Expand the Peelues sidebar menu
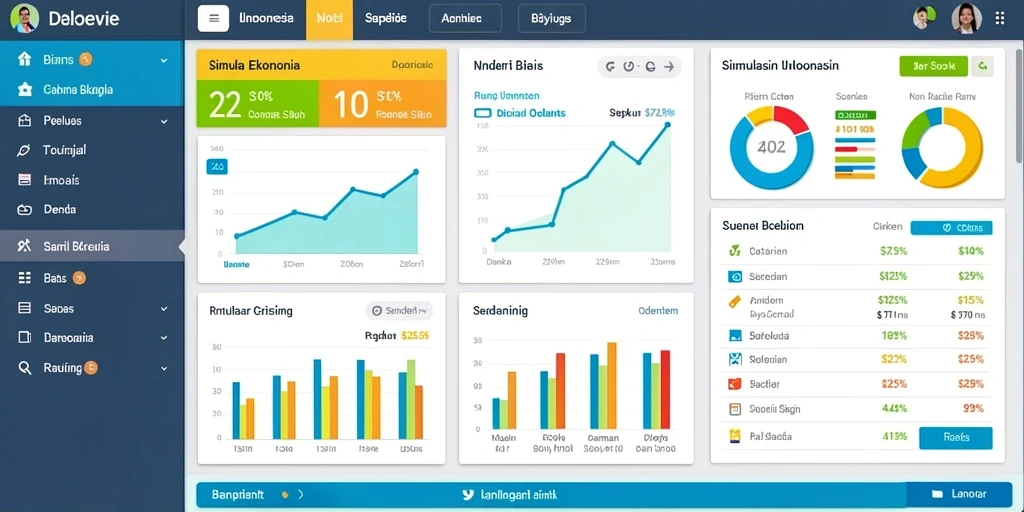Viewport: 1024px width, 512px height. [x=164, y=121]
